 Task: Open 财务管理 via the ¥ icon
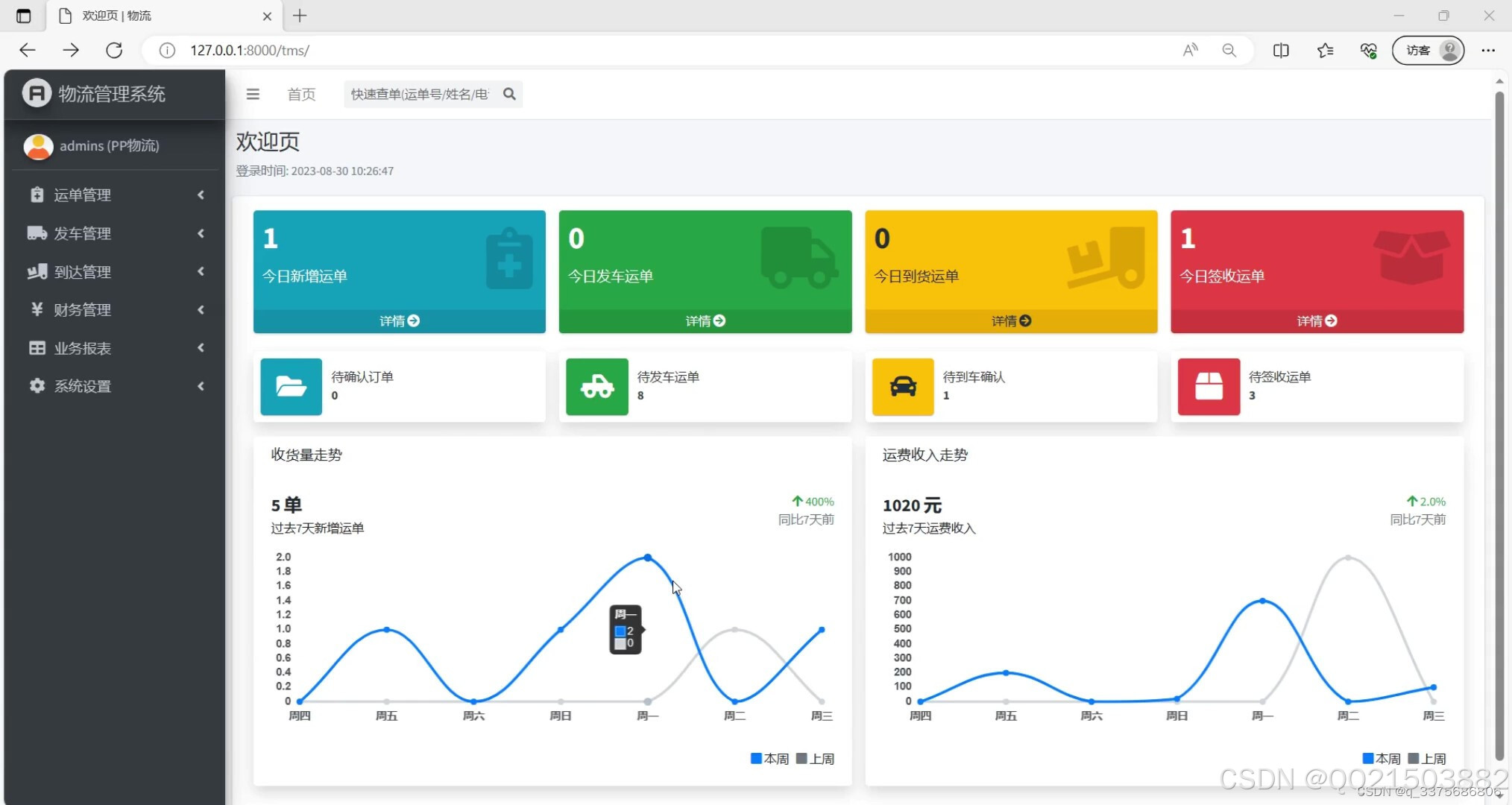[37, 310]
